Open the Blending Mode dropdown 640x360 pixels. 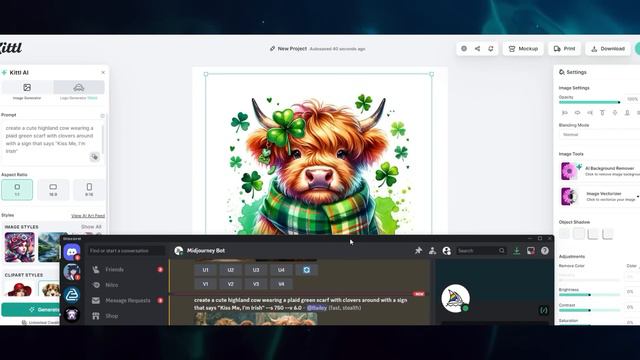tap(599, 134)
